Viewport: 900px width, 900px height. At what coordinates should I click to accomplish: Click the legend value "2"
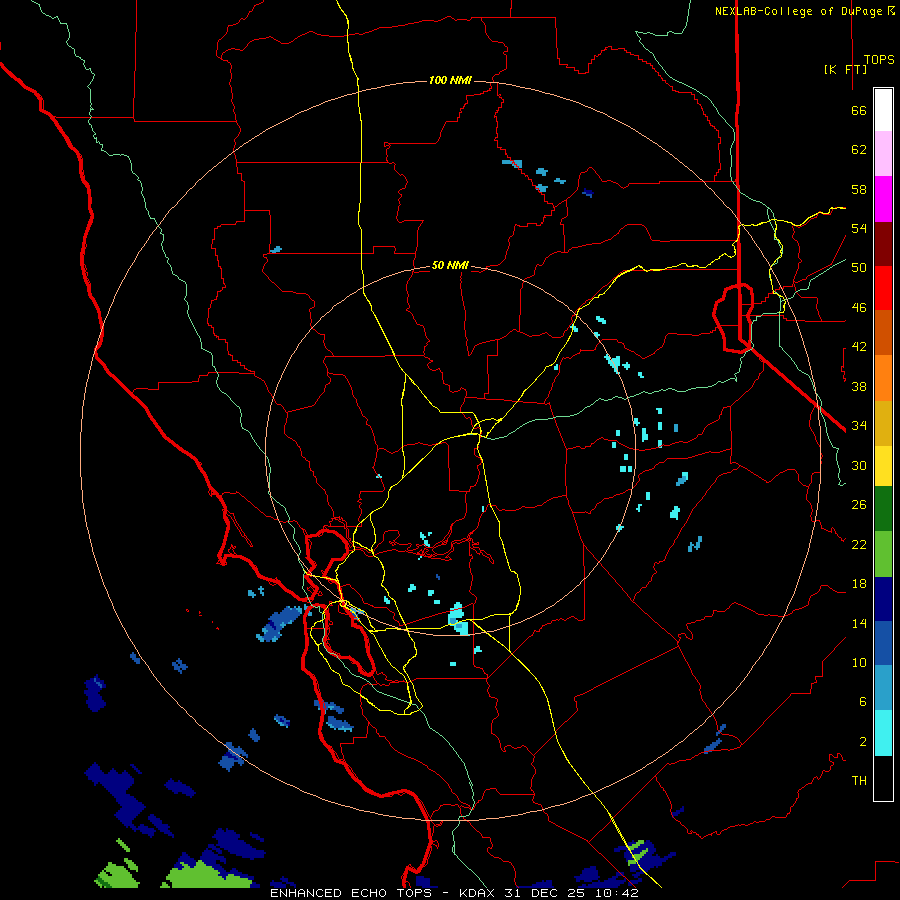863,742
